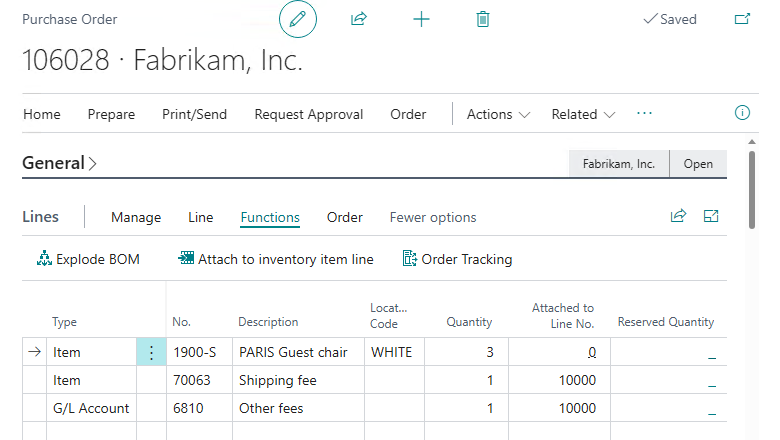Open the Manage tab in Lines
The width and height of the screenshot is (780, 440).
(136, 217)
